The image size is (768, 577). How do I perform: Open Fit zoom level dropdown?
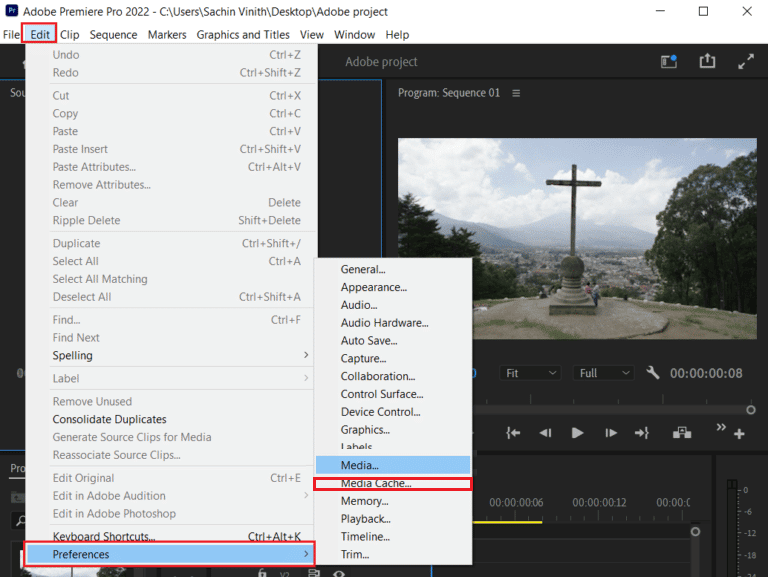point(530,373)
